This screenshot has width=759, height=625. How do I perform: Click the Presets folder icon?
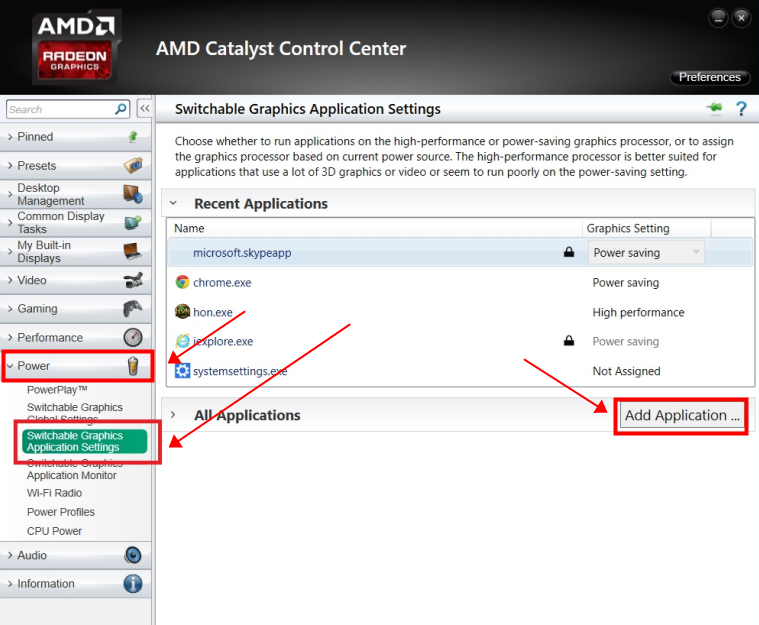click(x=133, y=165)
